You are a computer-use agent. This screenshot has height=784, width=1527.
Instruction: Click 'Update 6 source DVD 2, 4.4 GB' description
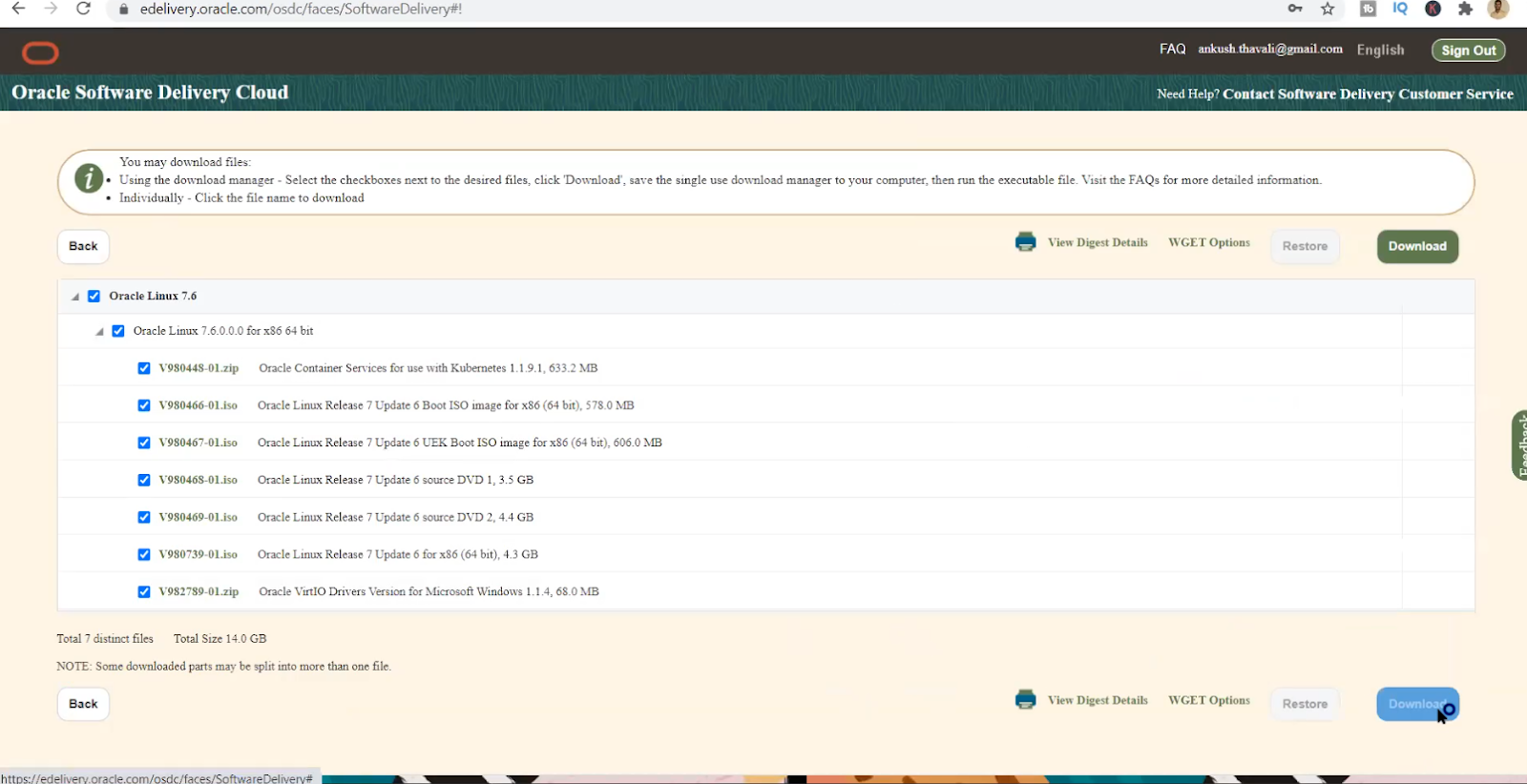tap(395, 517)
